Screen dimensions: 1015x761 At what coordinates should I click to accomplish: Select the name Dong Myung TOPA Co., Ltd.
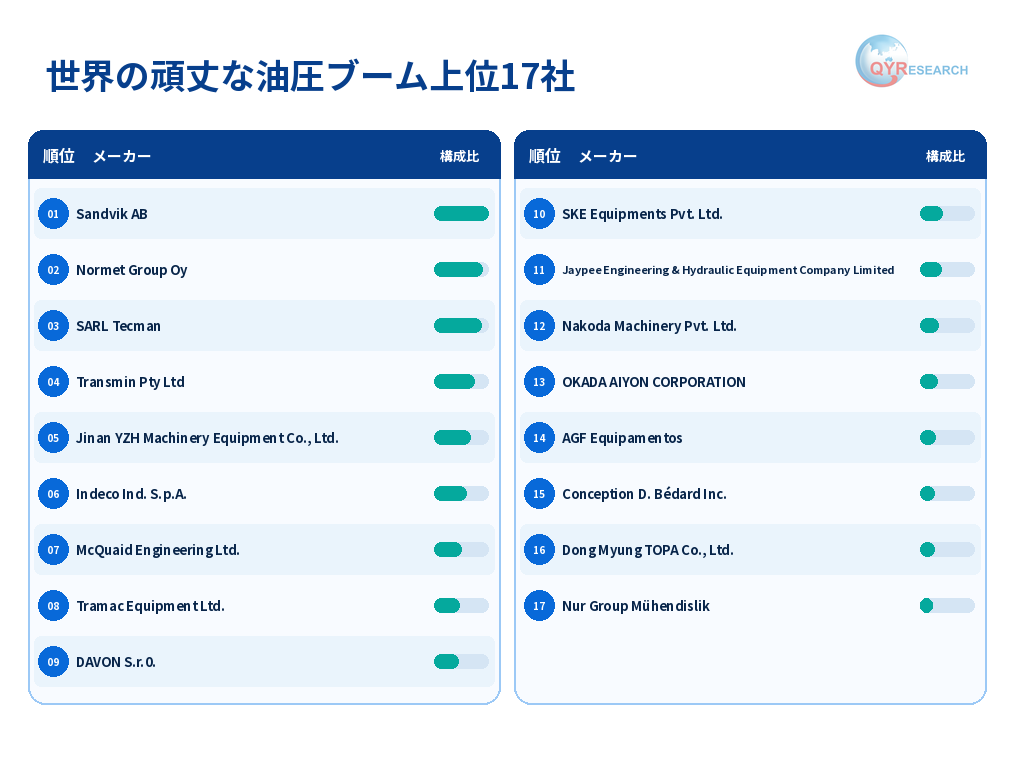point(648,550)
